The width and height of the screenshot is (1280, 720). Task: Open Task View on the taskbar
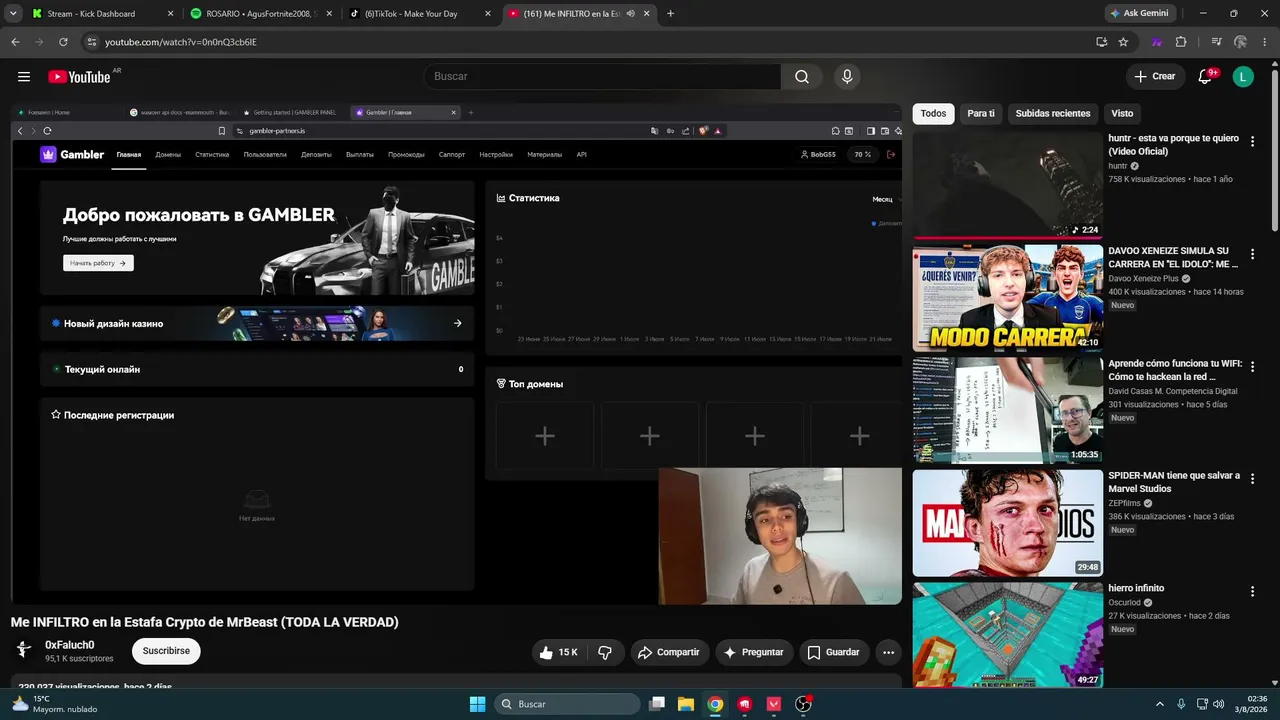click(657, 704)
